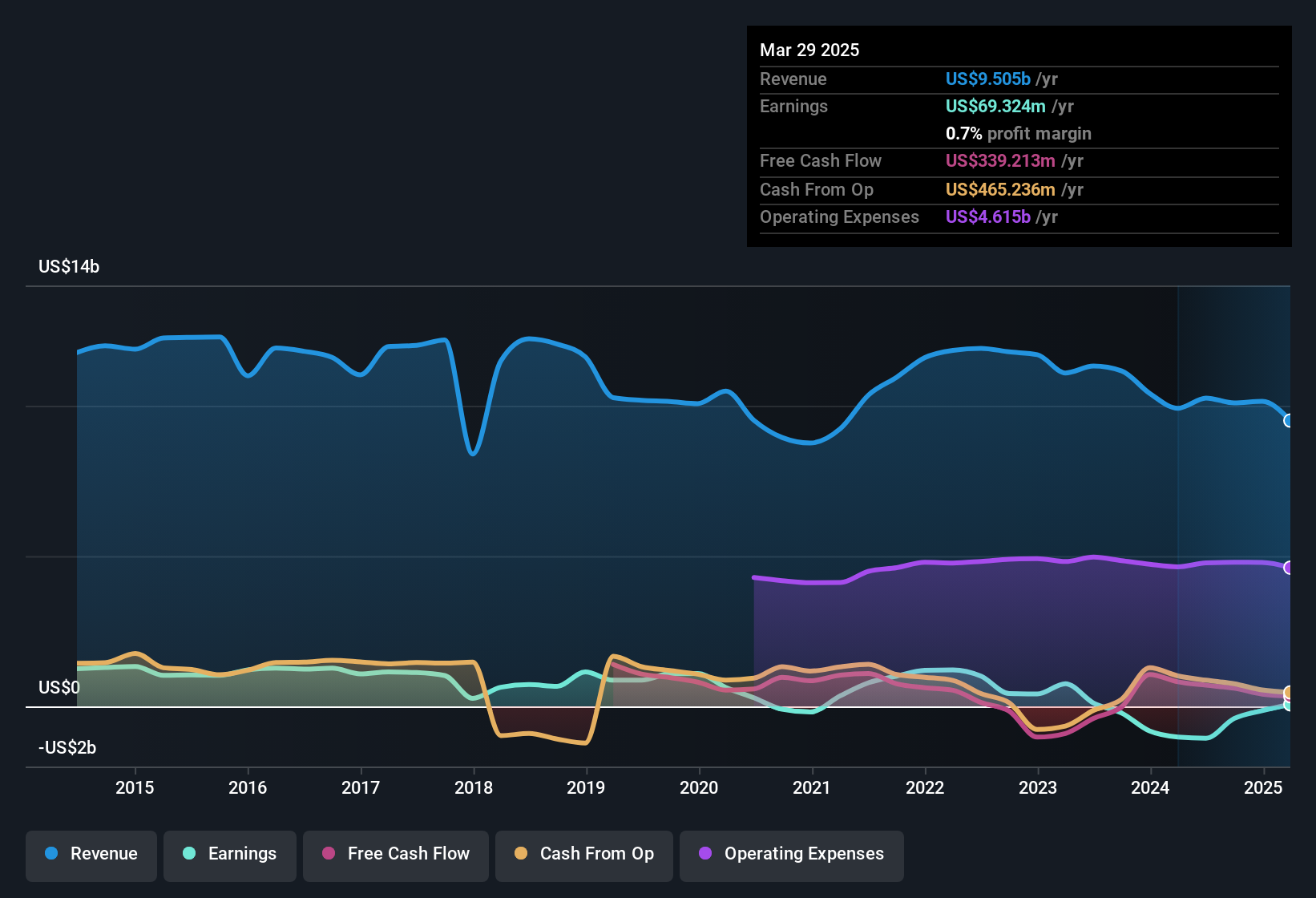Toggle the Free Cash Flow legend button
This screenshot has width=1316, height=898.
396,855
